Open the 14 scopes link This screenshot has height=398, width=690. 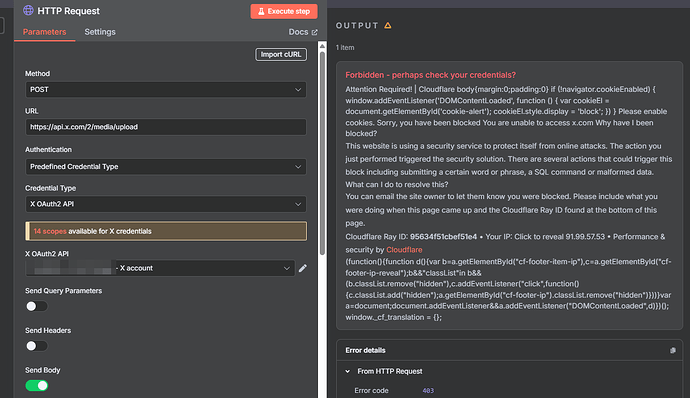point(50,231)
